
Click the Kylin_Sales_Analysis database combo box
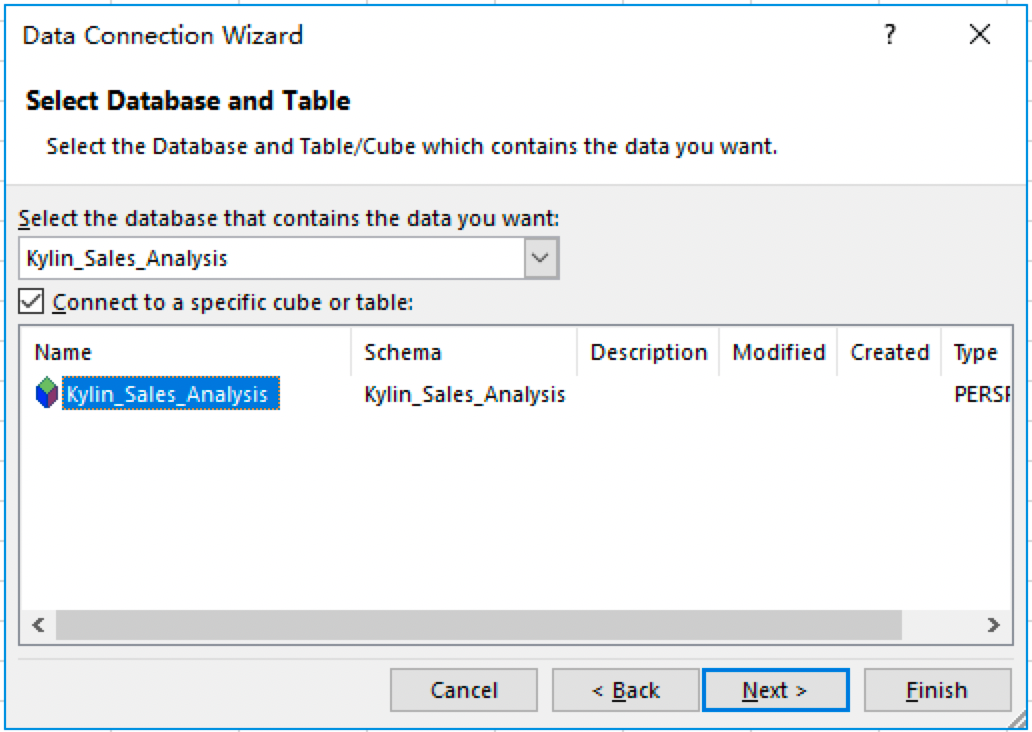(x=272, y=258)
